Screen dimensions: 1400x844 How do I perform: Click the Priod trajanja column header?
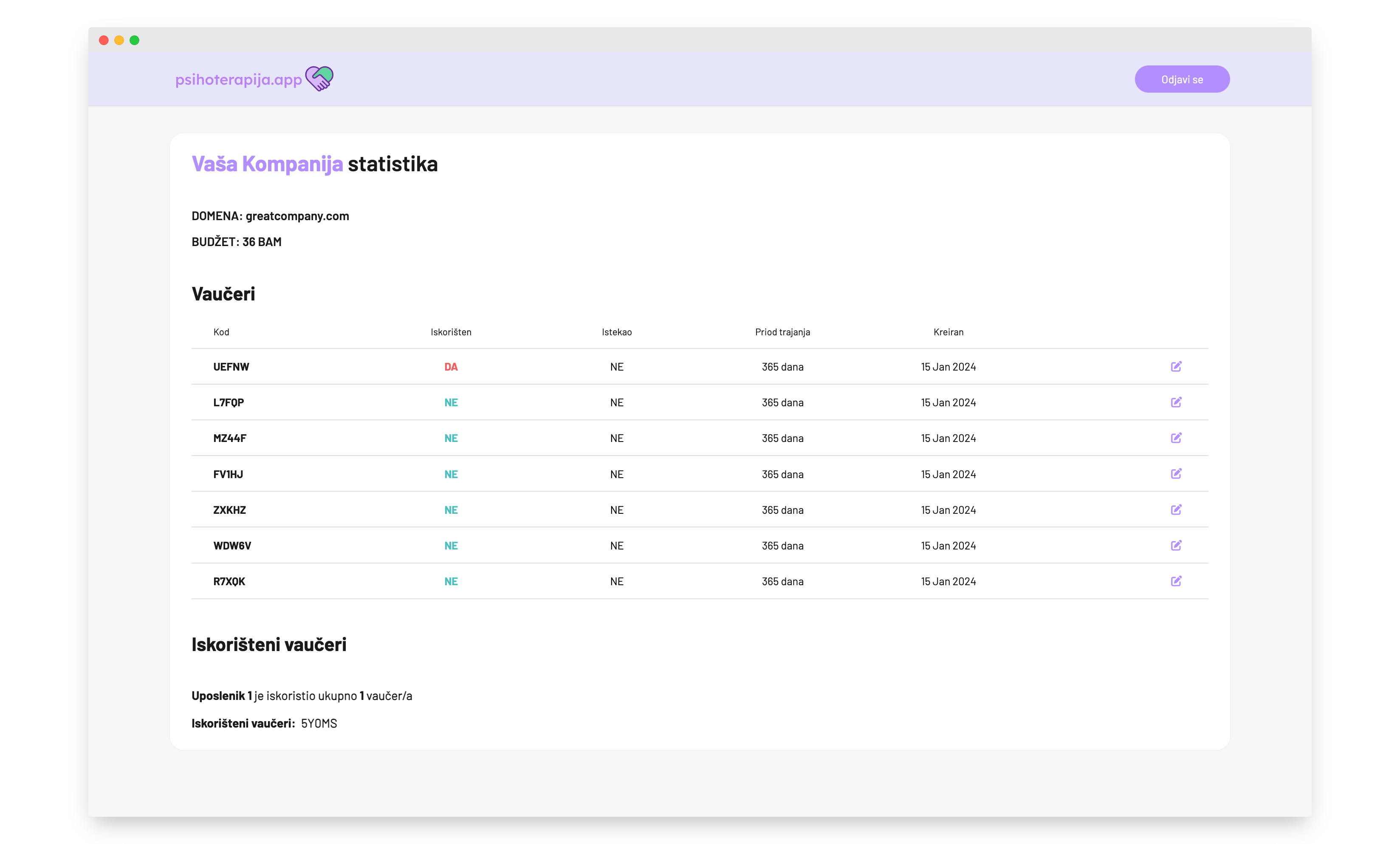pyautogui.click(x=782, y=332)
